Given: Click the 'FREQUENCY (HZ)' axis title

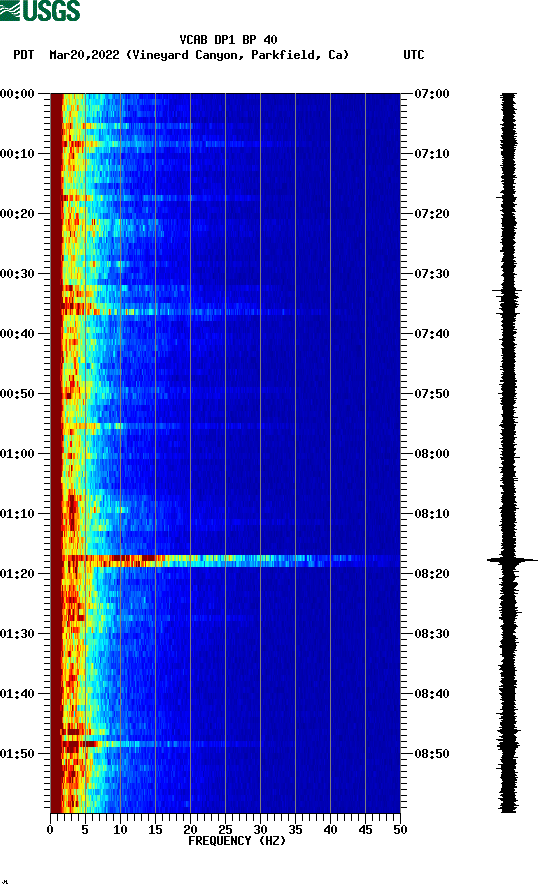Looking at the screenshot, I should click(237, 841).
